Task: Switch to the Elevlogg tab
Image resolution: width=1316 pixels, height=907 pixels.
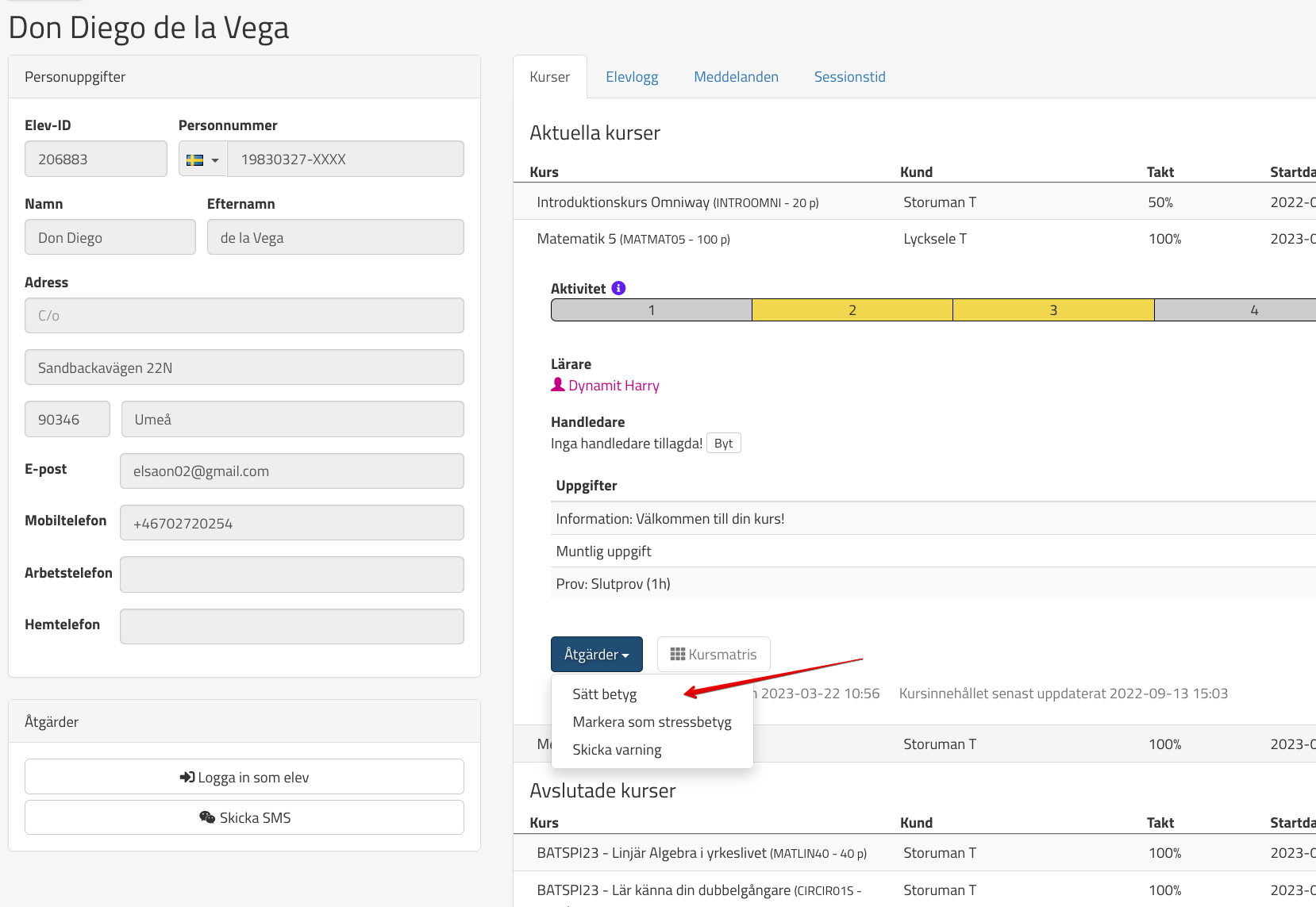Action: (632, 77)
